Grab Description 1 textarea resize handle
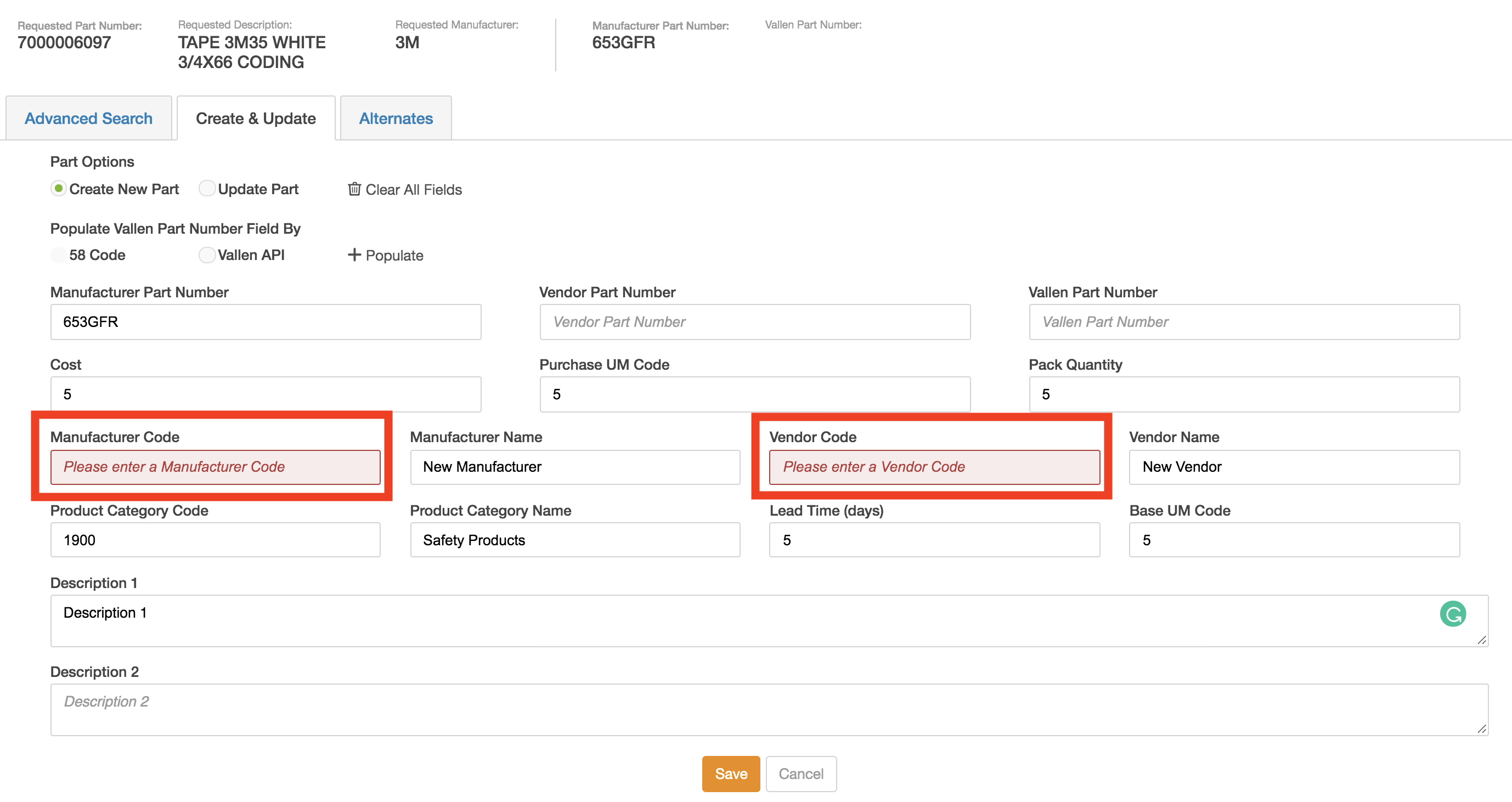 coord(1481,640)
